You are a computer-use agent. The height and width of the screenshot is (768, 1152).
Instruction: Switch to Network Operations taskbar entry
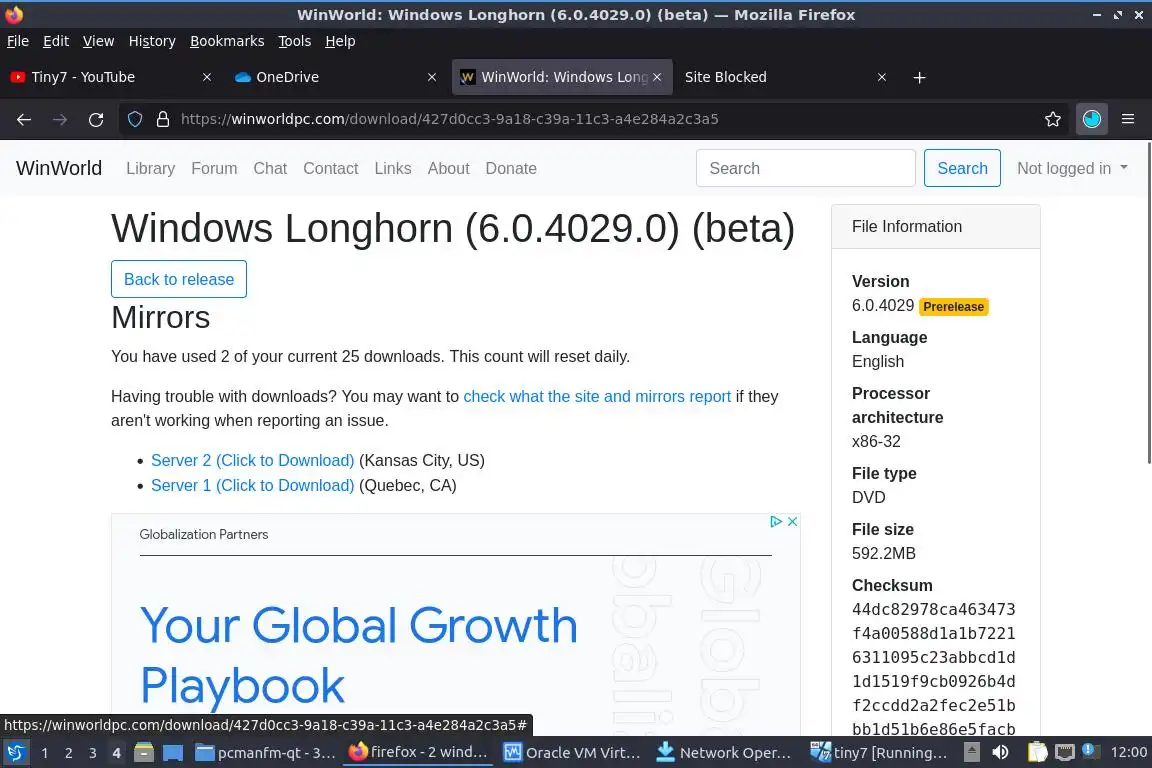tap(725, 753)
